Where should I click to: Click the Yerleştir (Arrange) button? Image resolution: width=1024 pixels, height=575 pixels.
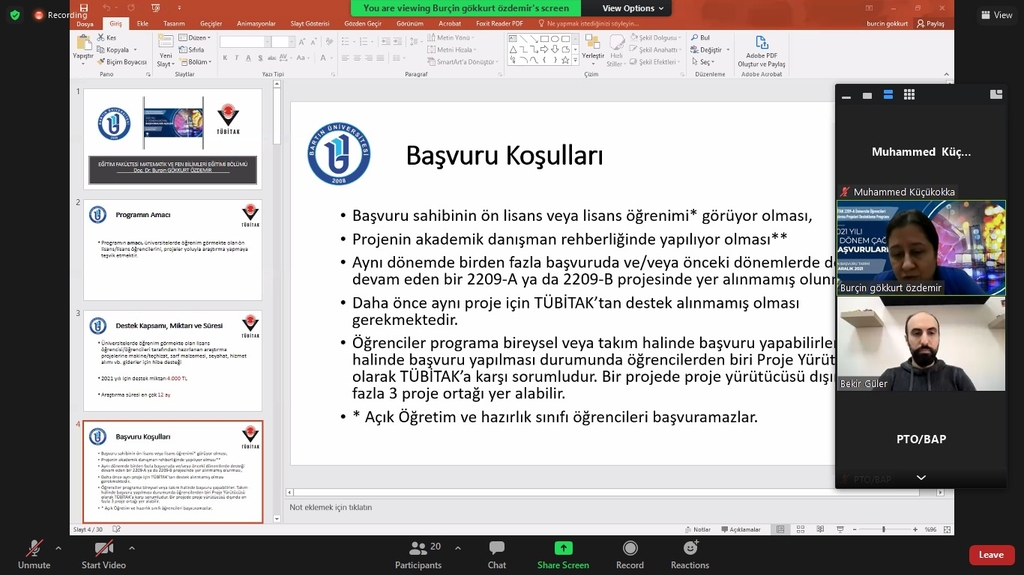pos(593,48)
